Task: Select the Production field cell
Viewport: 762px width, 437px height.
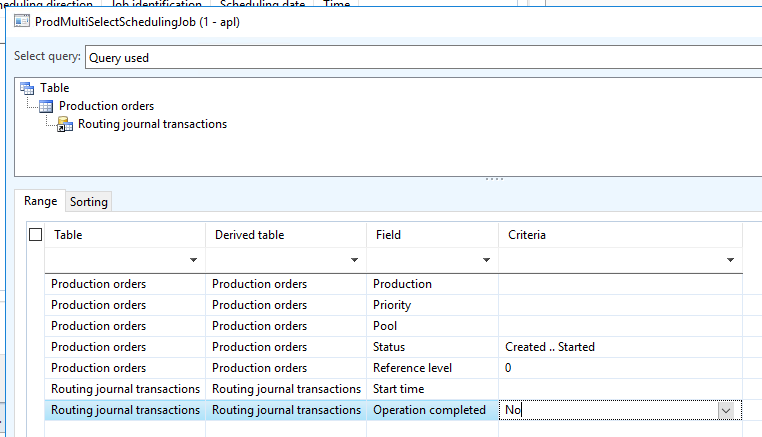Action: [433, 284]
